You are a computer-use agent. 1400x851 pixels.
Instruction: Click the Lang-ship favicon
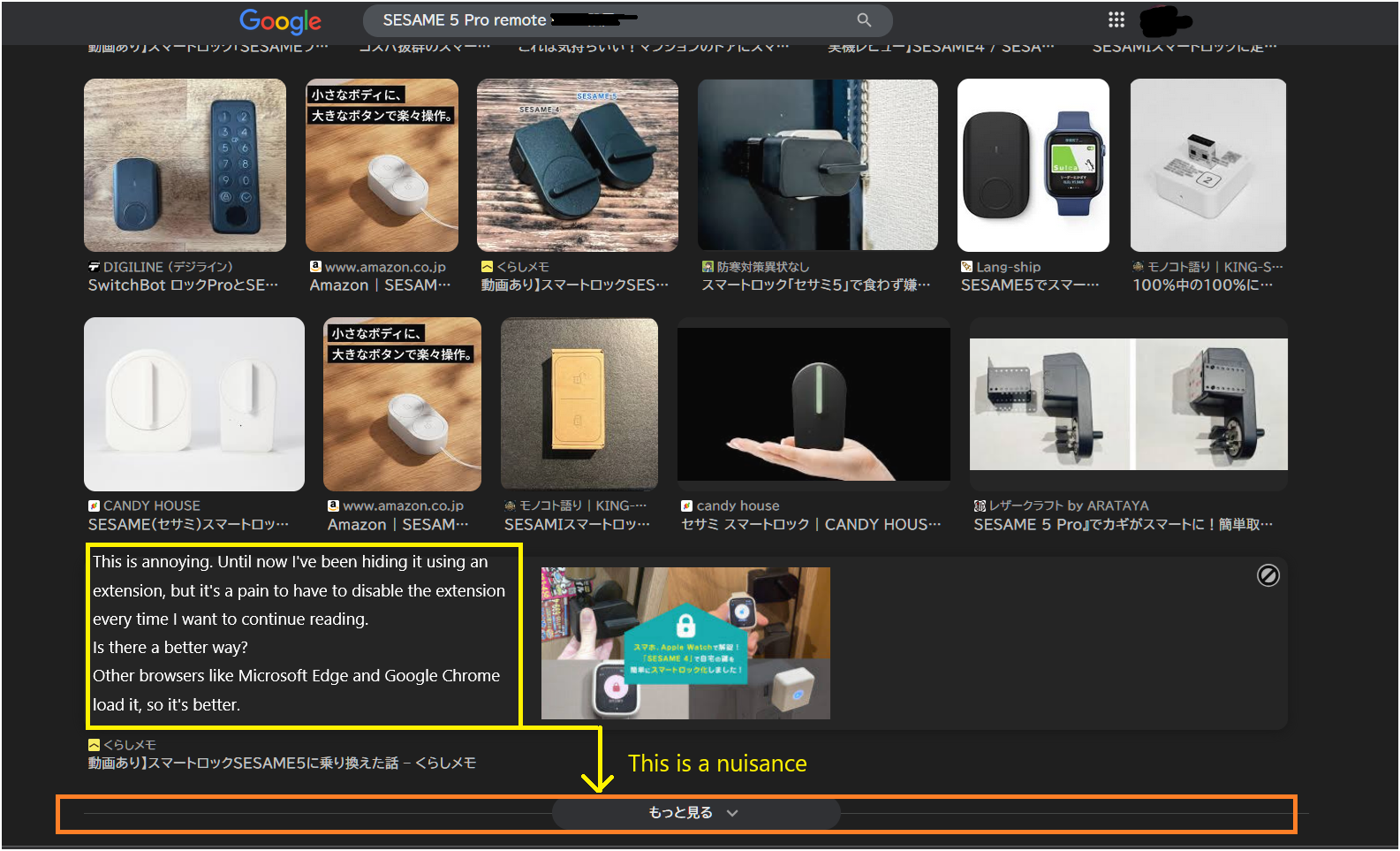tap(967, 267)
